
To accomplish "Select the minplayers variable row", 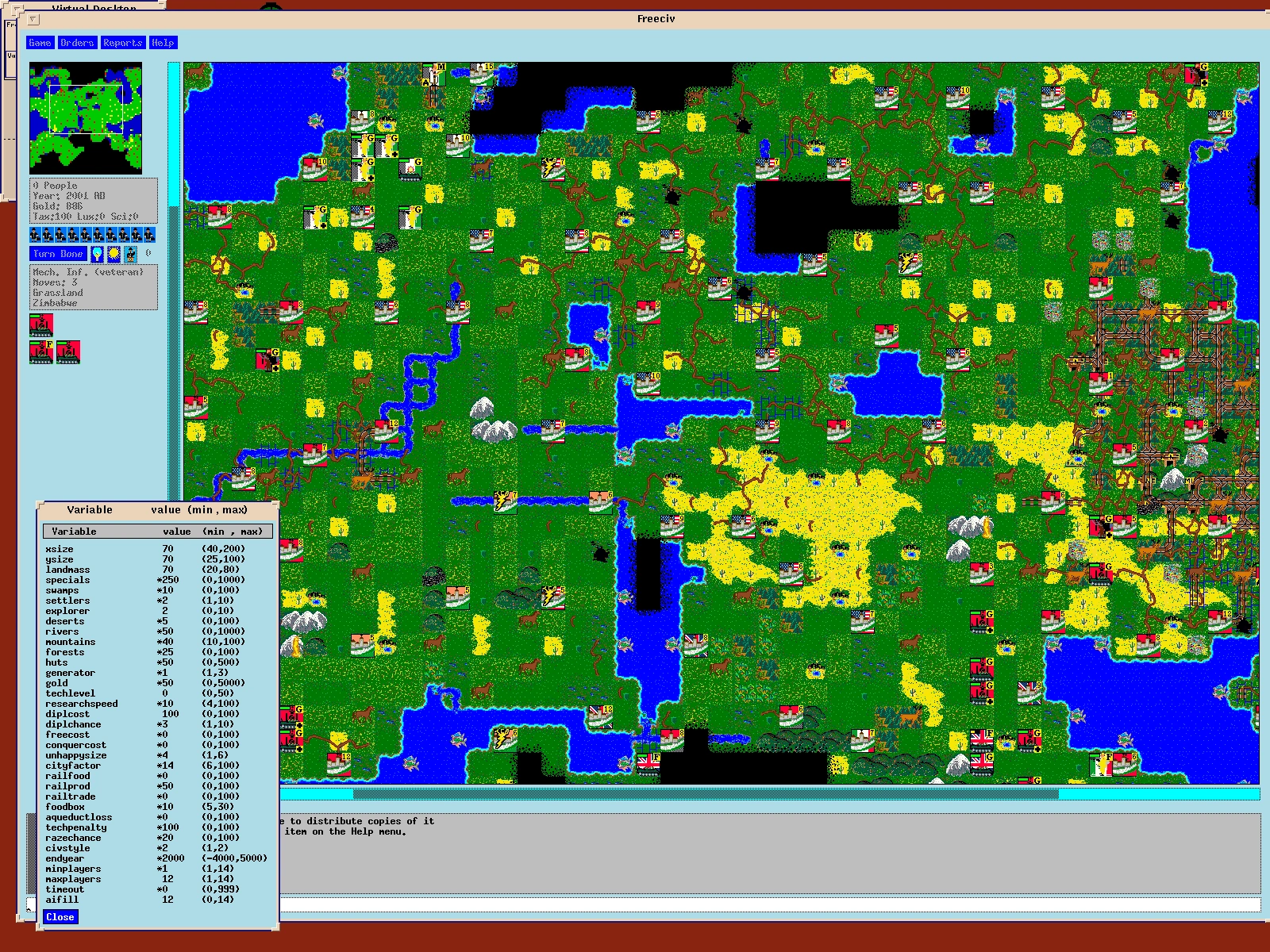I will [157, 869].
